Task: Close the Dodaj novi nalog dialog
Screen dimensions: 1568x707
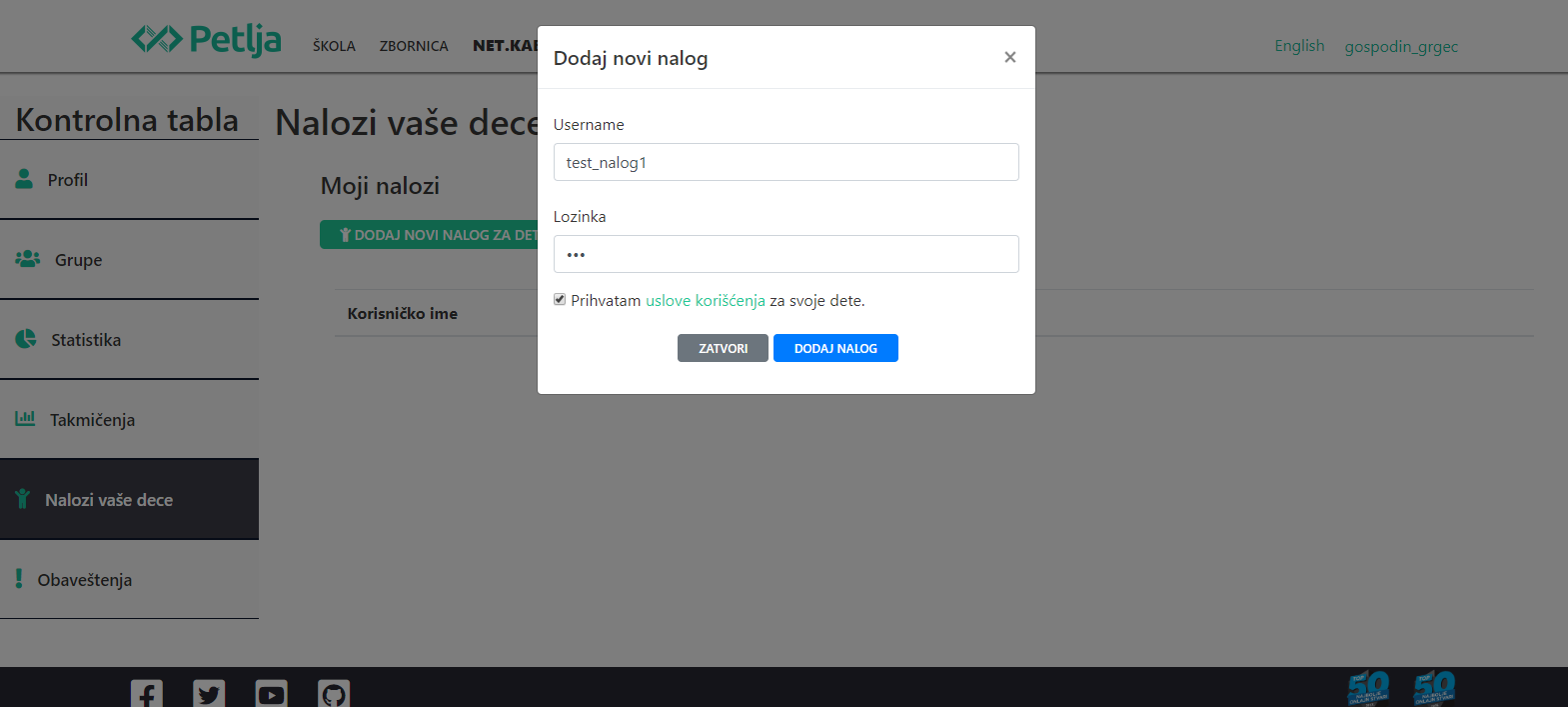Action: [1009, 57]
